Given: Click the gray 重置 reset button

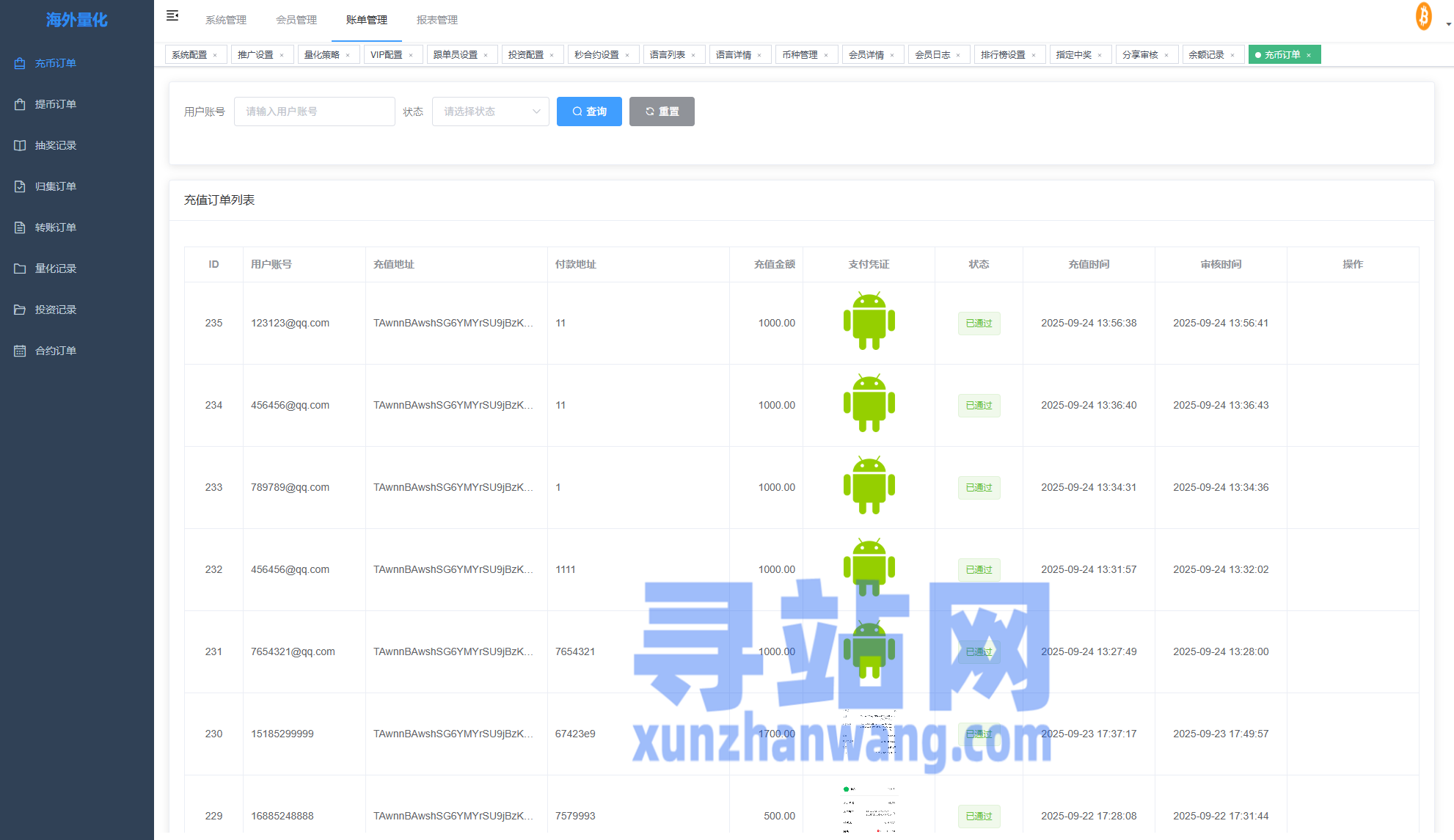Looking at the screenshot, I should coord(662,112).
